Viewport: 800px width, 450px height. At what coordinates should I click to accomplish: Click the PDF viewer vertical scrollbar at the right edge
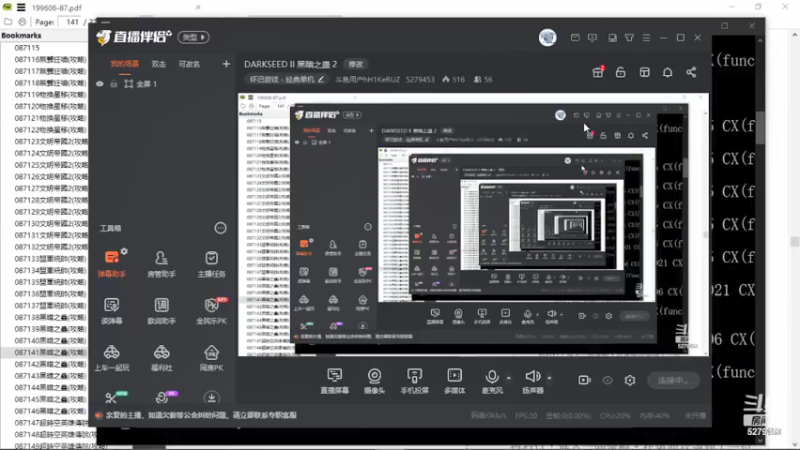pos(794,240)
